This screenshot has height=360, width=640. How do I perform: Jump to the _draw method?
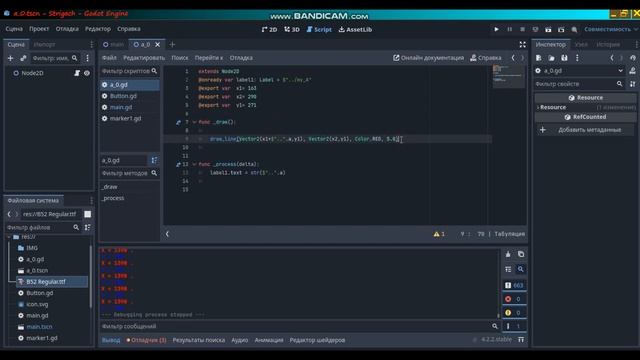pyautogui.click(x=110, y=187)
